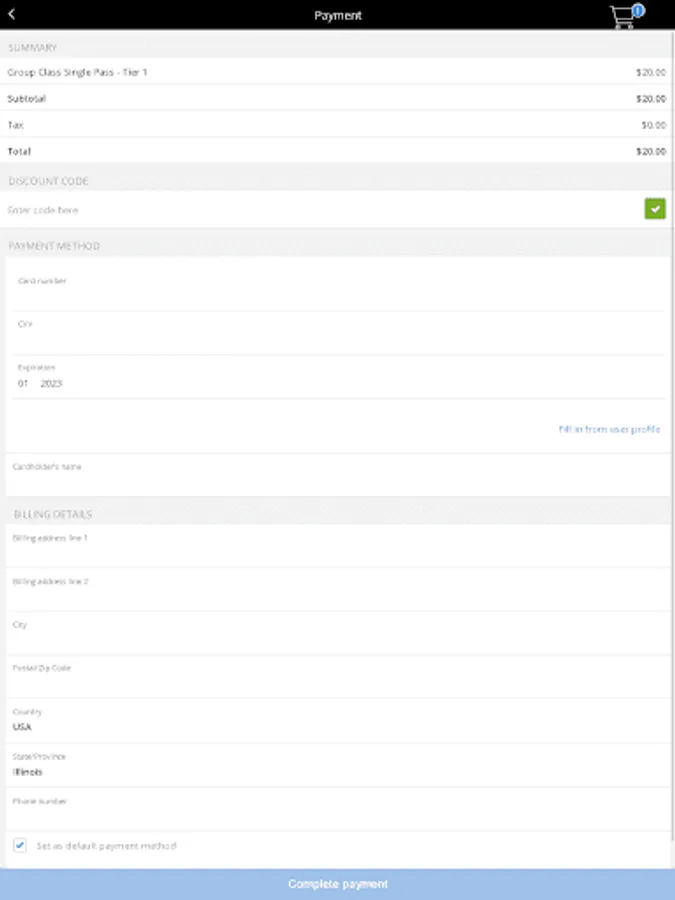Focus the City field
675x900 pixels.
coord(338,633)
